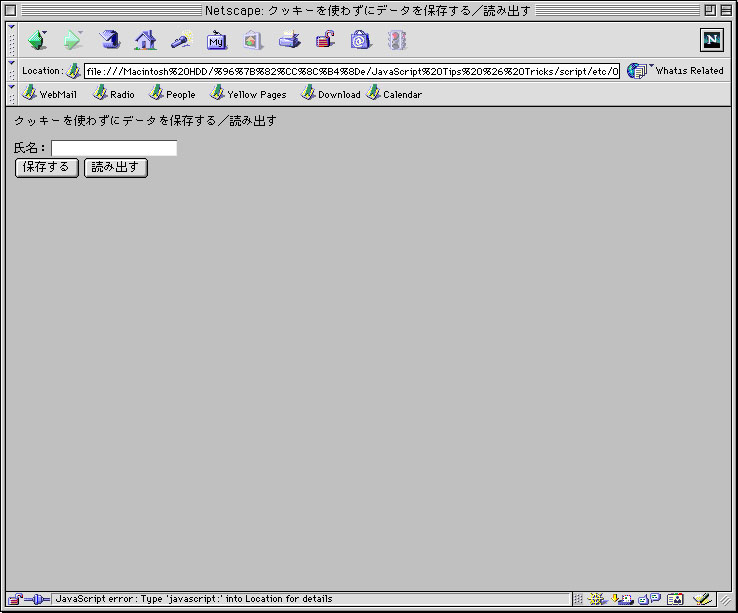This screenshot has width=738, height=613.
Task: Open the Inbox from the component bar
Action: (x=622, y=599)
